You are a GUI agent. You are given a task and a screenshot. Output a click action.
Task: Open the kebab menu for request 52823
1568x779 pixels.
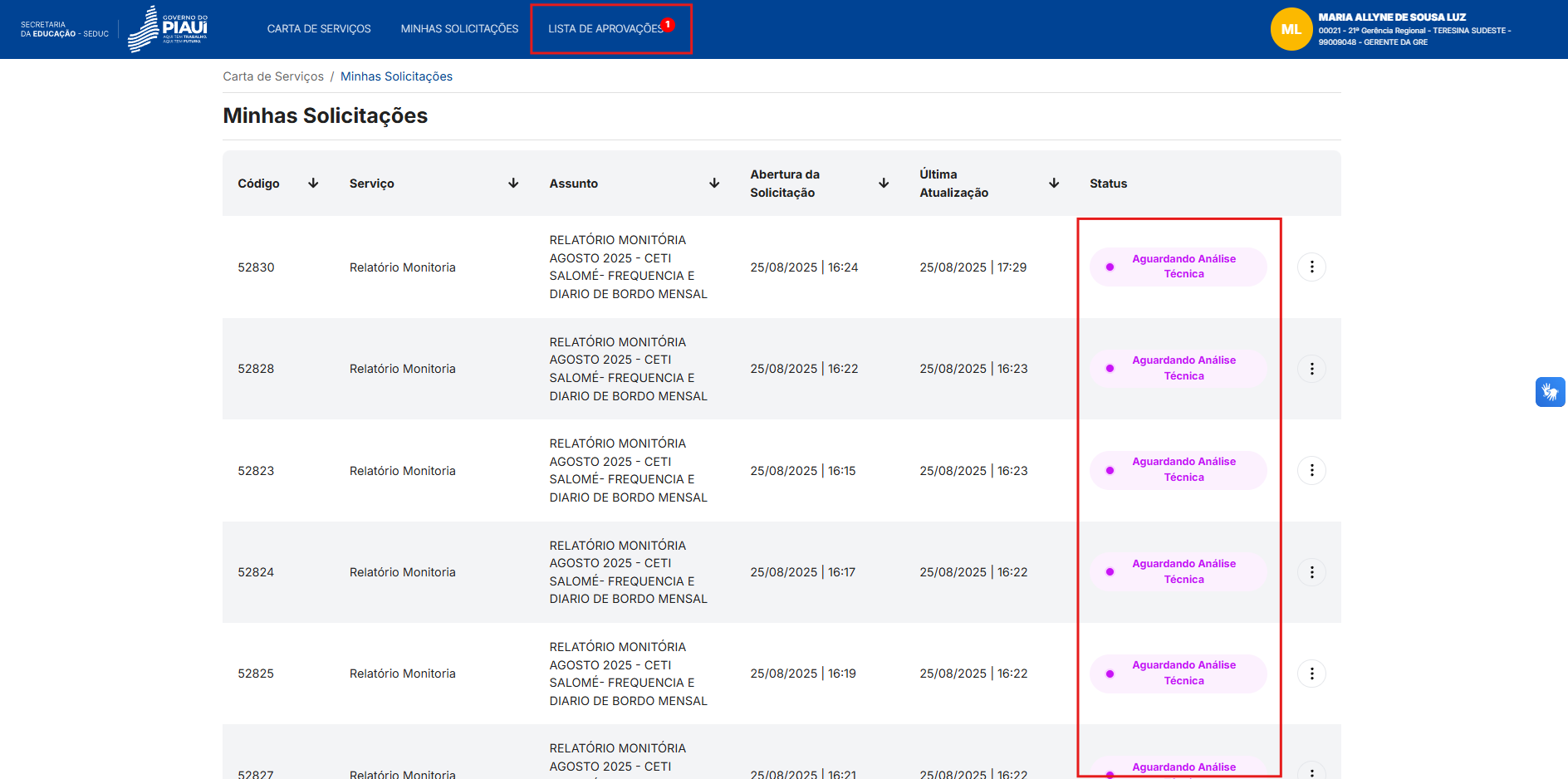(x=1311, y=470)
